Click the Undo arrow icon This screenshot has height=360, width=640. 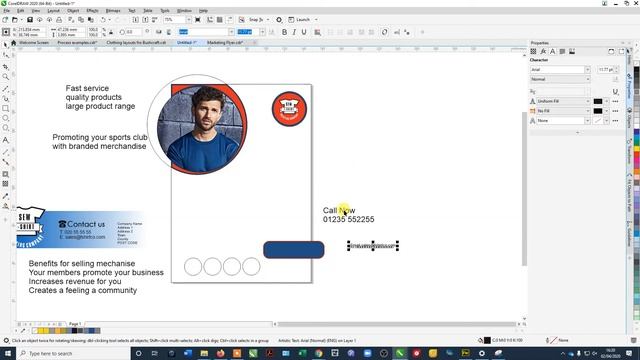pos(103,20)
